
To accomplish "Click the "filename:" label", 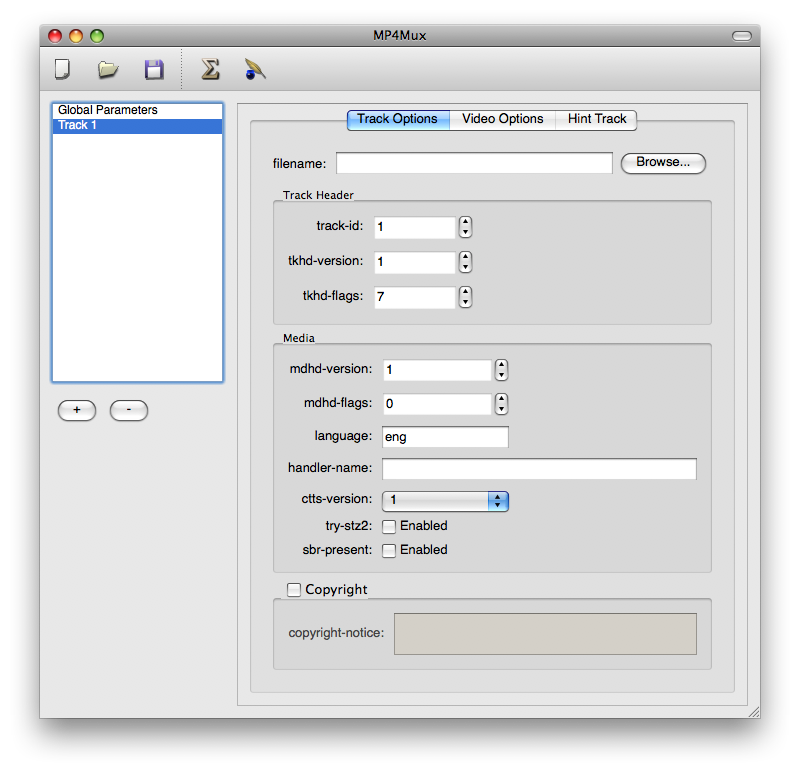I will pyautogui.click(x=299, y=164).
